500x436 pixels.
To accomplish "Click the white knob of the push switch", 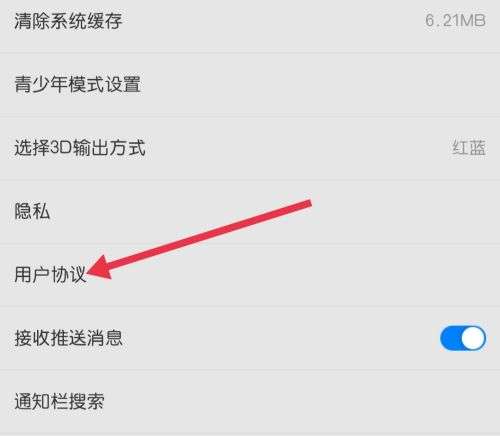I will [473, 338].
